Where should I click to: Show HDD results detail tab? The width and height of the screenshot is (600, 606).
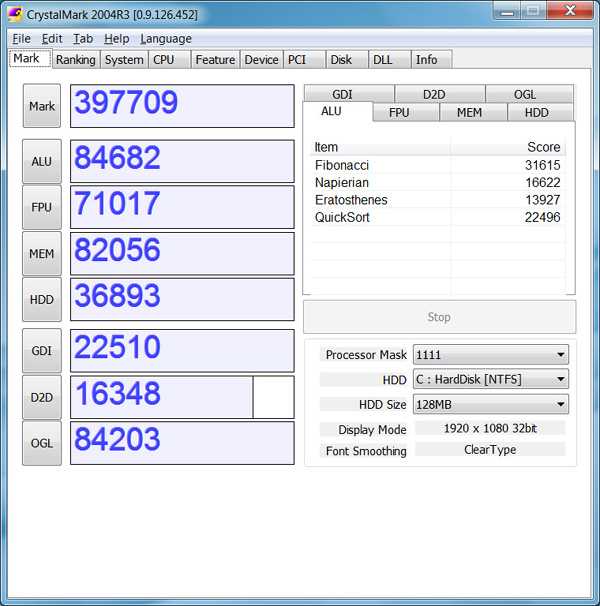[x=540, y=112]
